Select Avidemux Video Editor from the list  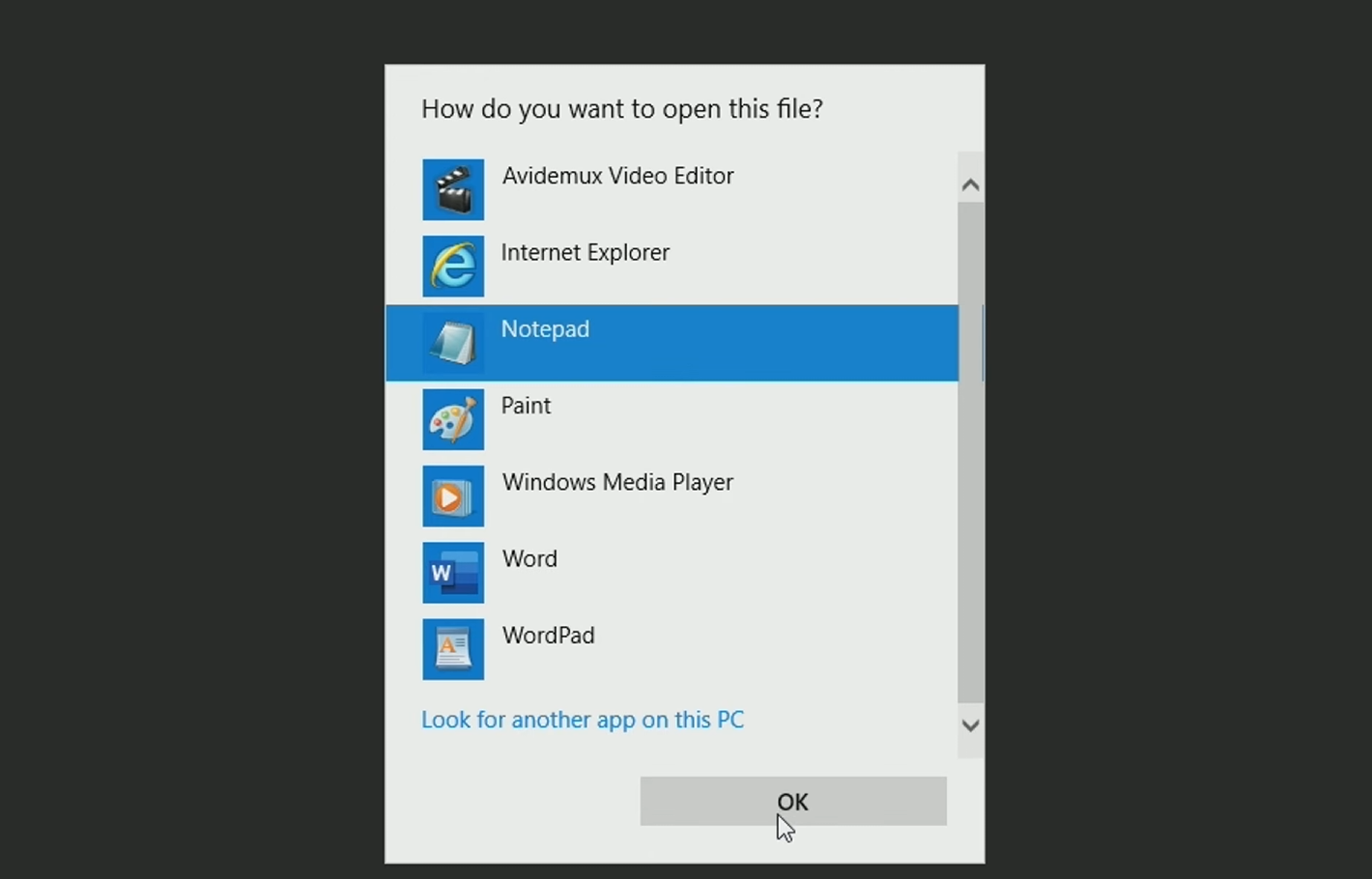617,176
